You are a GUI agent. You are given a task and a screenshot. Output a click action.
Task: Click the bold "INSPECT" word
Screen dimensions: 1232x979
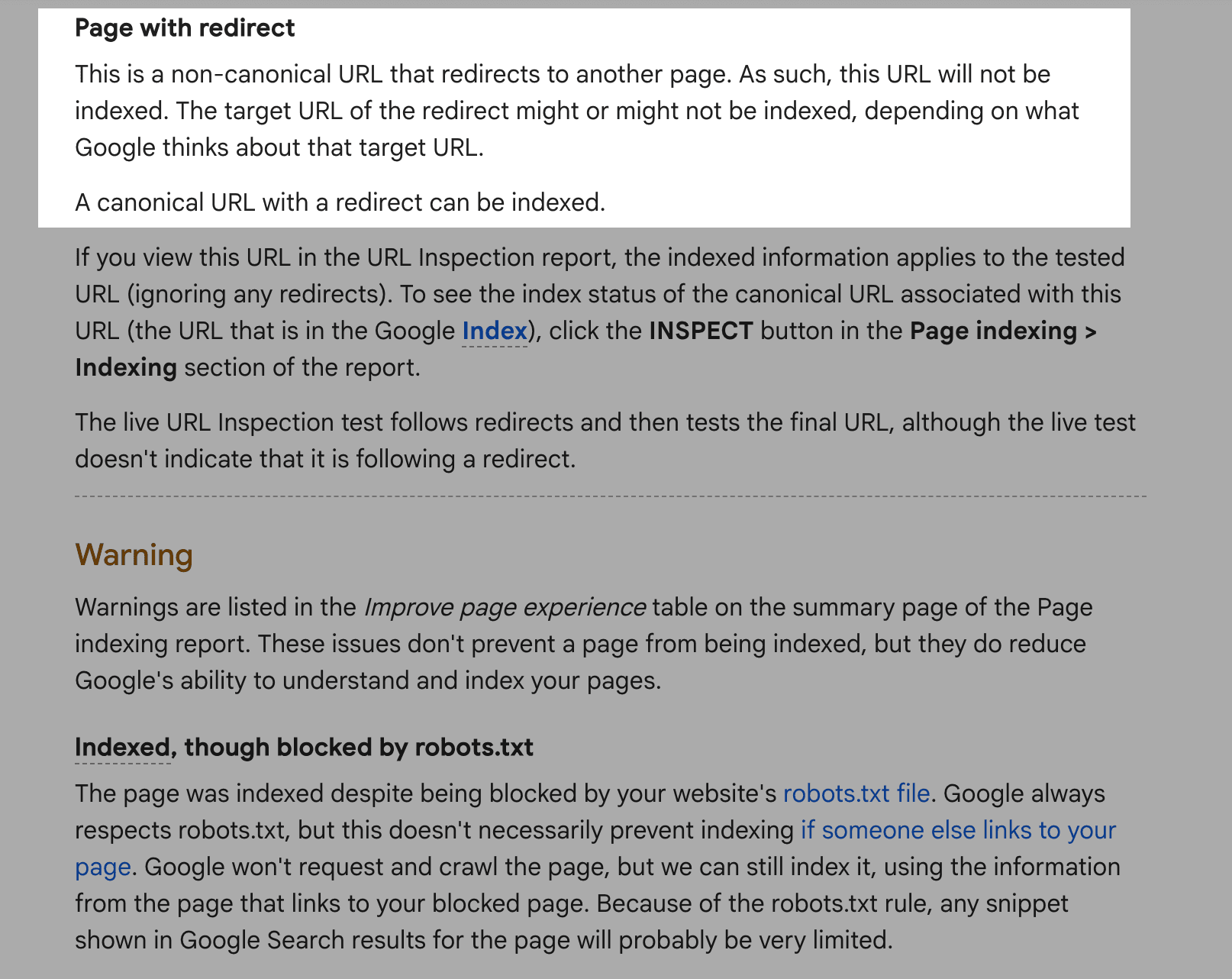[x=701, y=331]
